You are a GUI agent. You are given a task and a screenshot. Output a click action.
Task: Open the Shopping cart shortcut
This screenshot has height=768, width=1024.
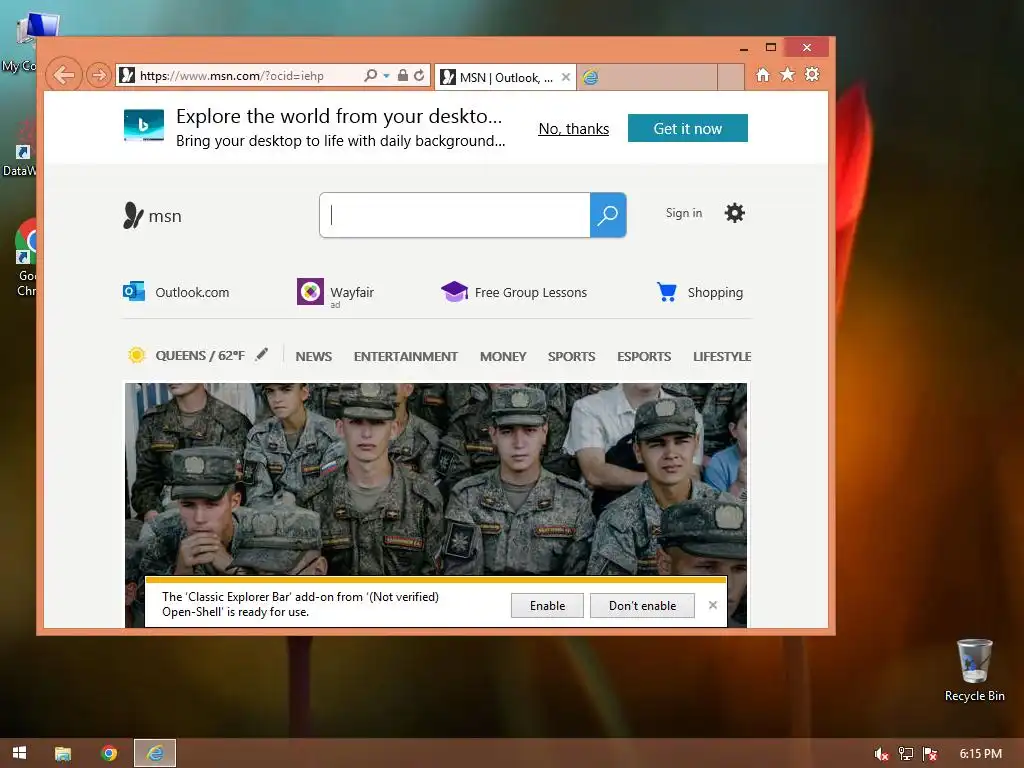699,292
